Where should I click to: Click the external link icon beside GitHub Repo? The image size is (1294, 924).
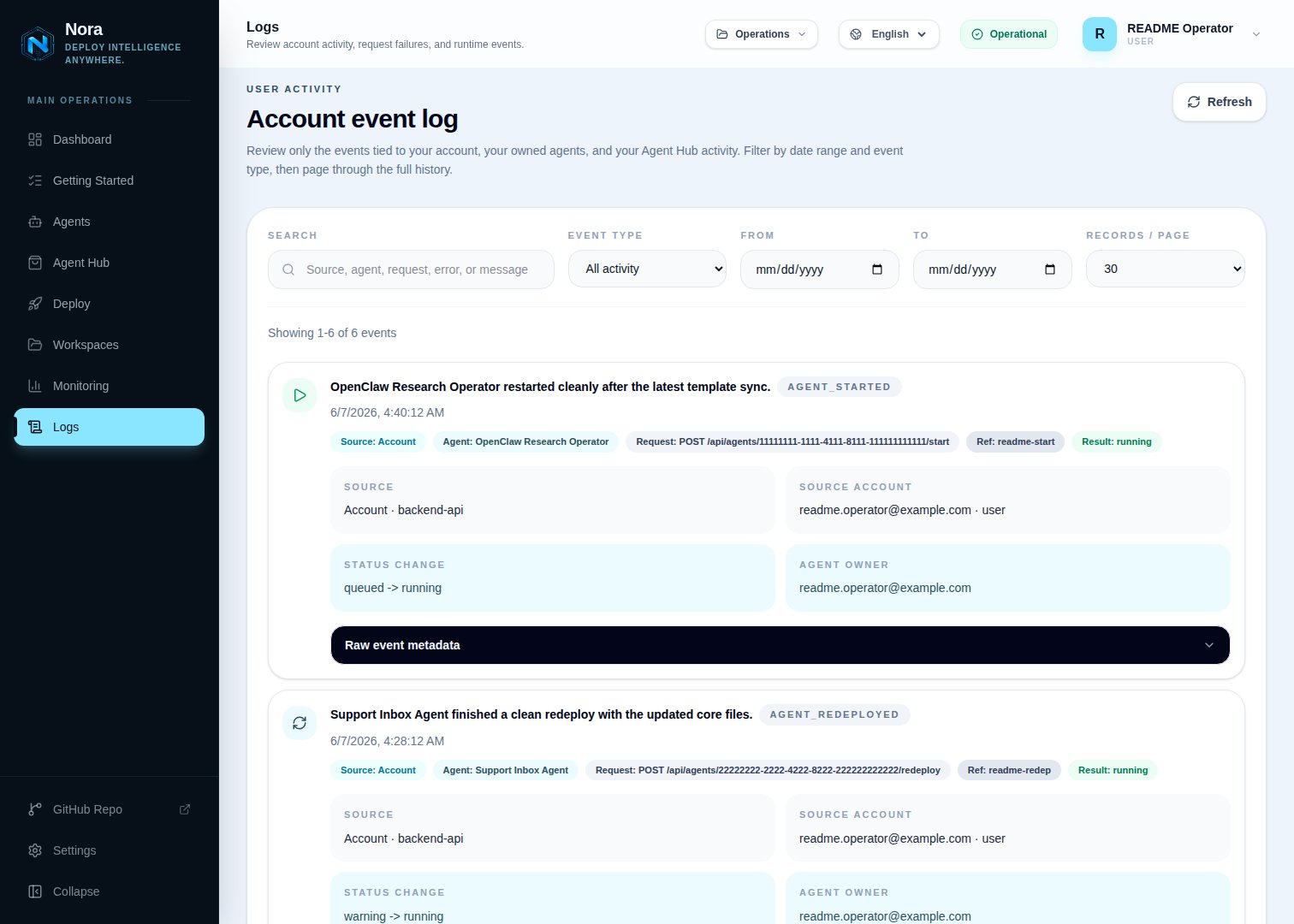pyautogui.click(x=185, y=809)
